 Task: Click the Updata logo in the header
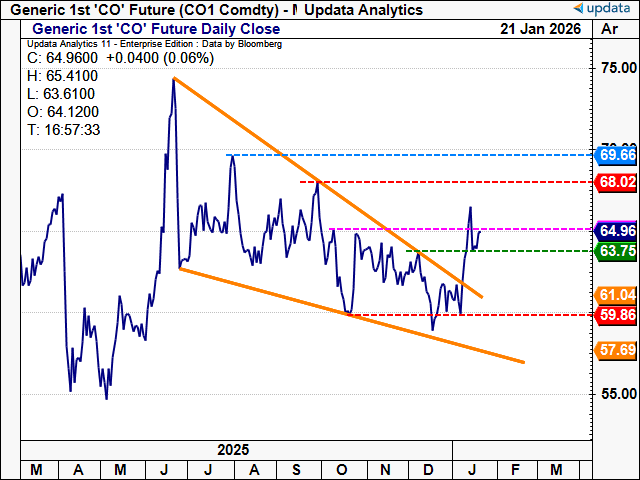(591, 9)
